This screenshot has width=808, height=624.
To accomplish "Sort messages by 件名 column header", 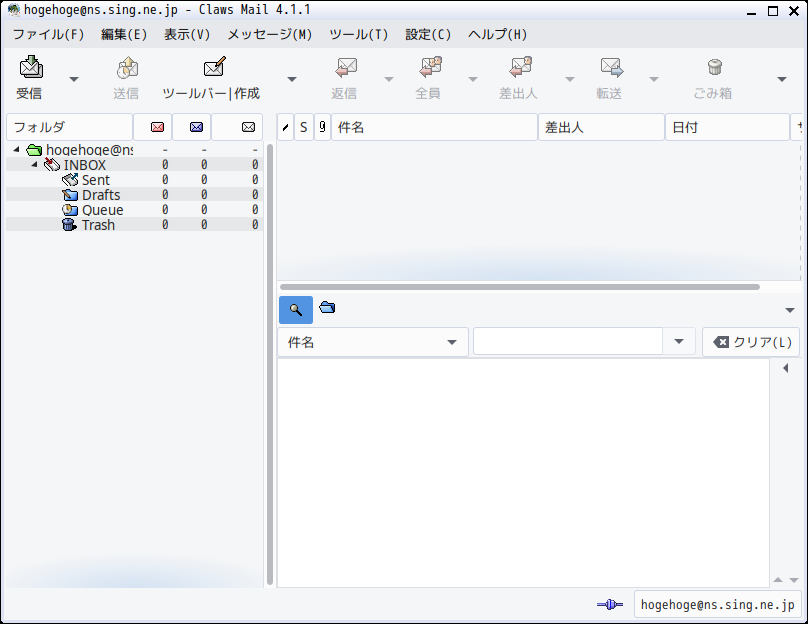I will pyautogui.click(x=434, y=127).
